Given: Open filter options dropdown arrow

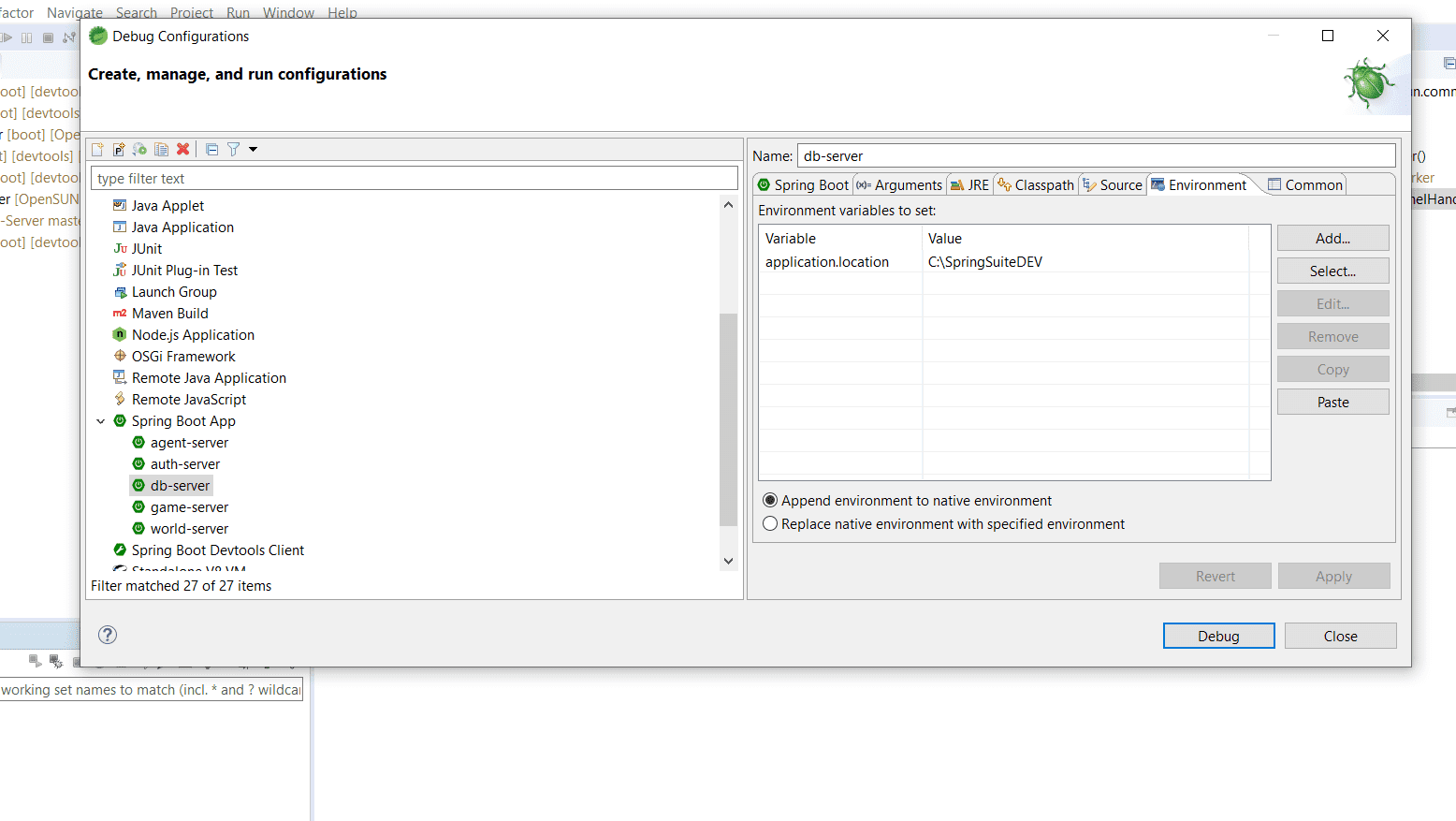Looking at the screenshot, I should tap(253, 150).
